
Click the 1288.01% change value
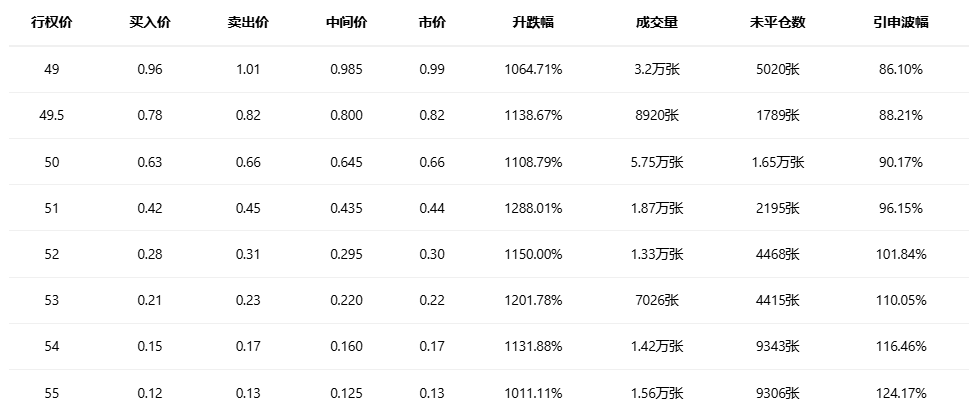pos(533,208)
